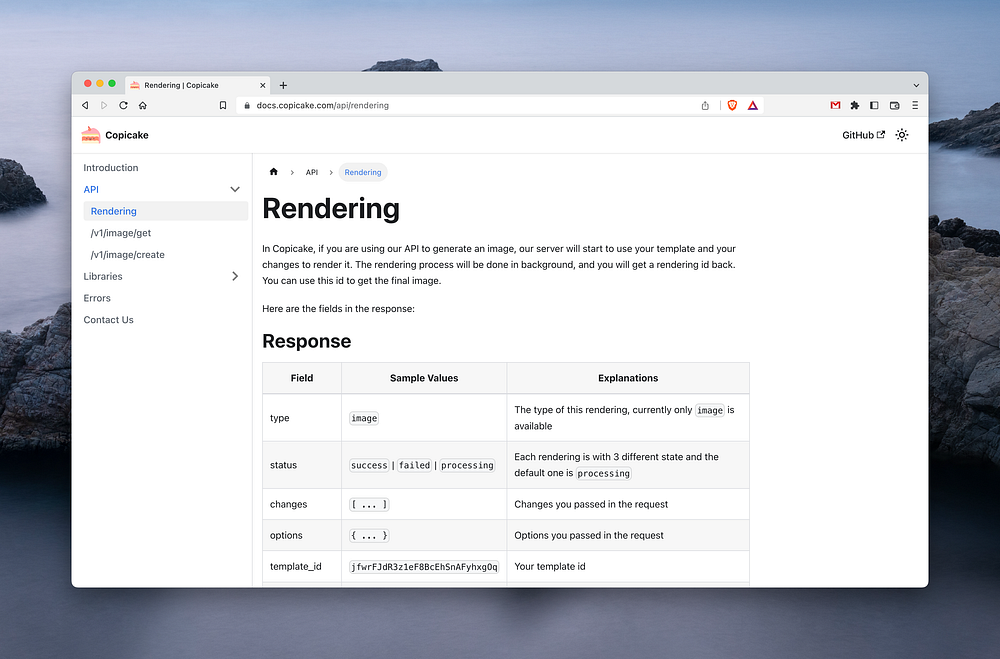This screenshot has width=1000, height=659.
Task: Collapse the API sidebar section chevron
Action: [235, 189]
